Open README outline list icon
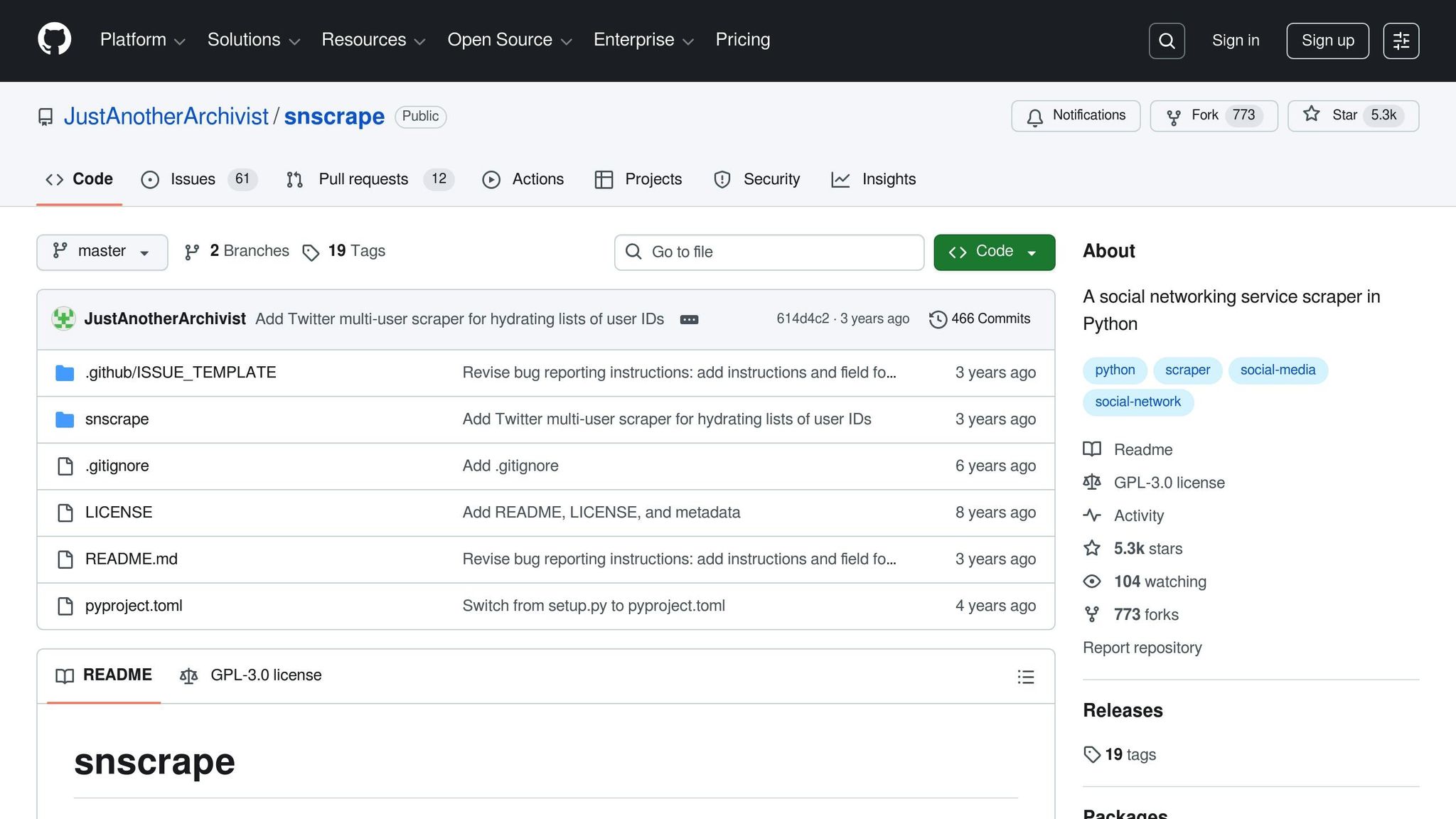This screenshot has height=819, width=1456. [x=1025, y=677]
